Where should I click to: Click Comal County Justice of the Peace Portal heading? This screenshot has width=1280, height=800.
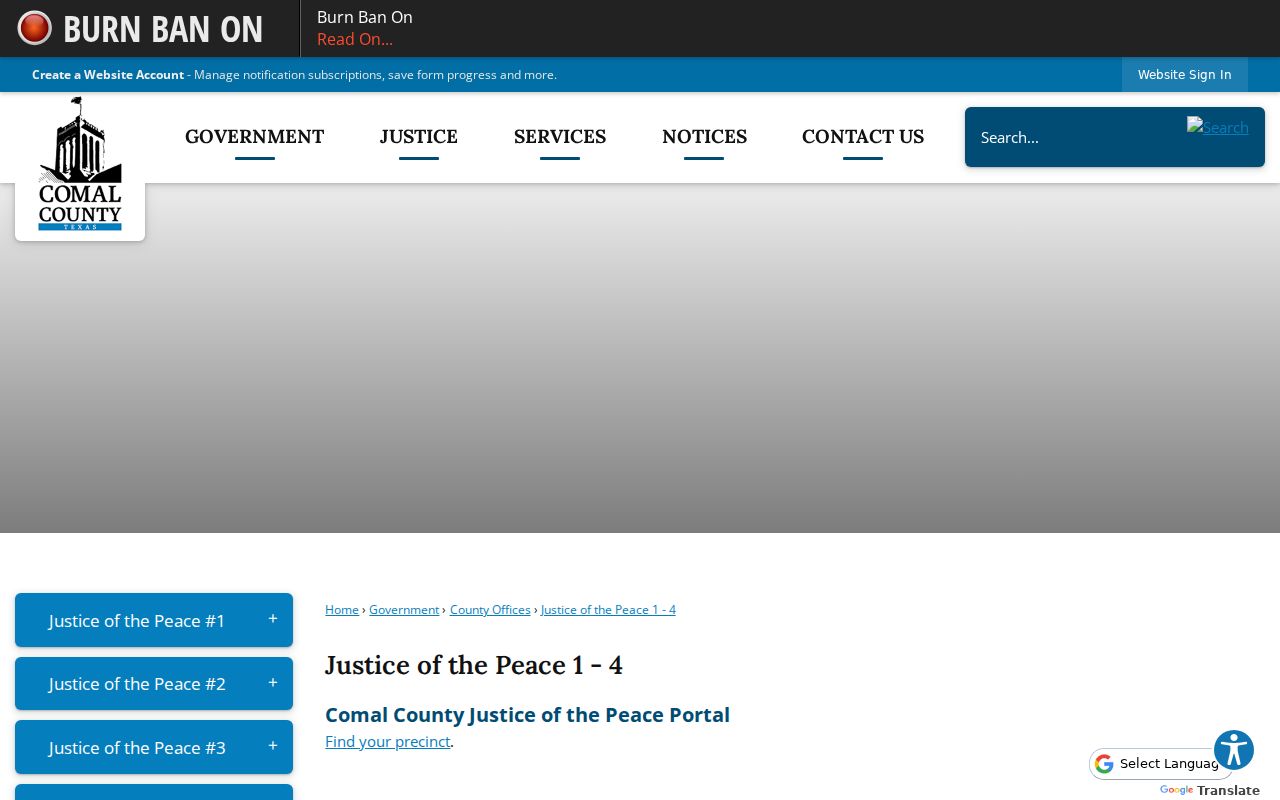(527, 715)
